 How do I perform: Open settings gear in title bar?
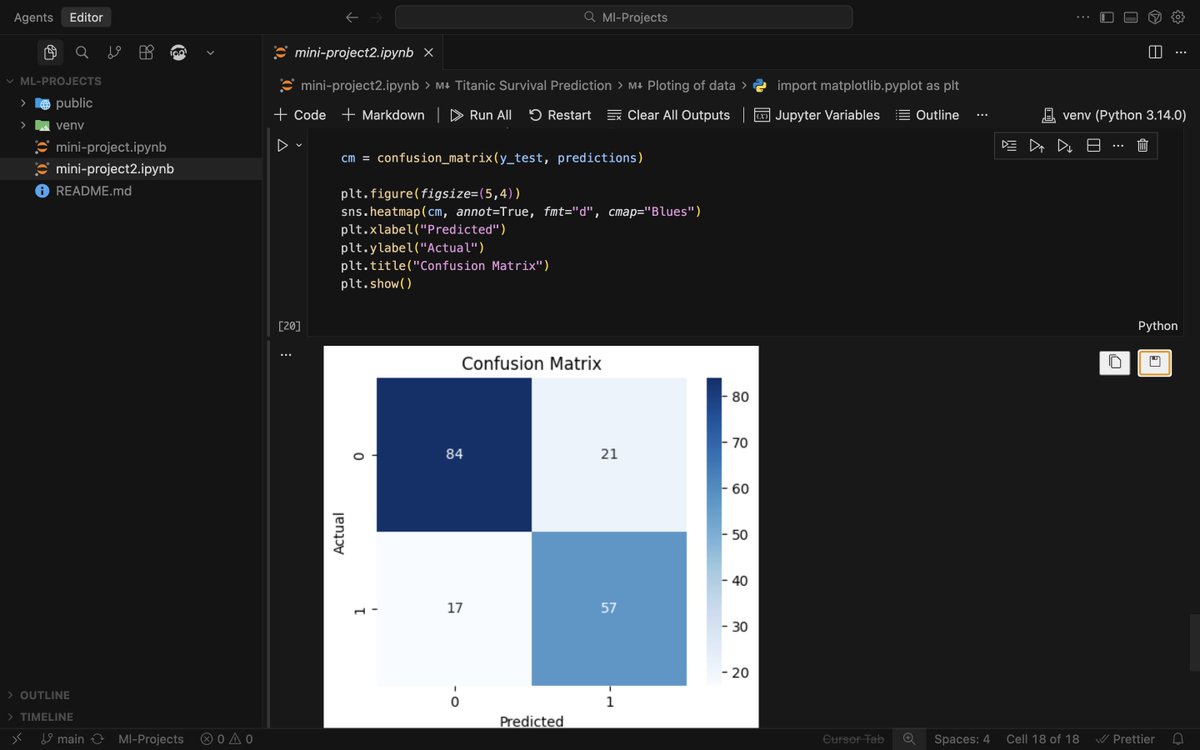tap(1178, 17)
